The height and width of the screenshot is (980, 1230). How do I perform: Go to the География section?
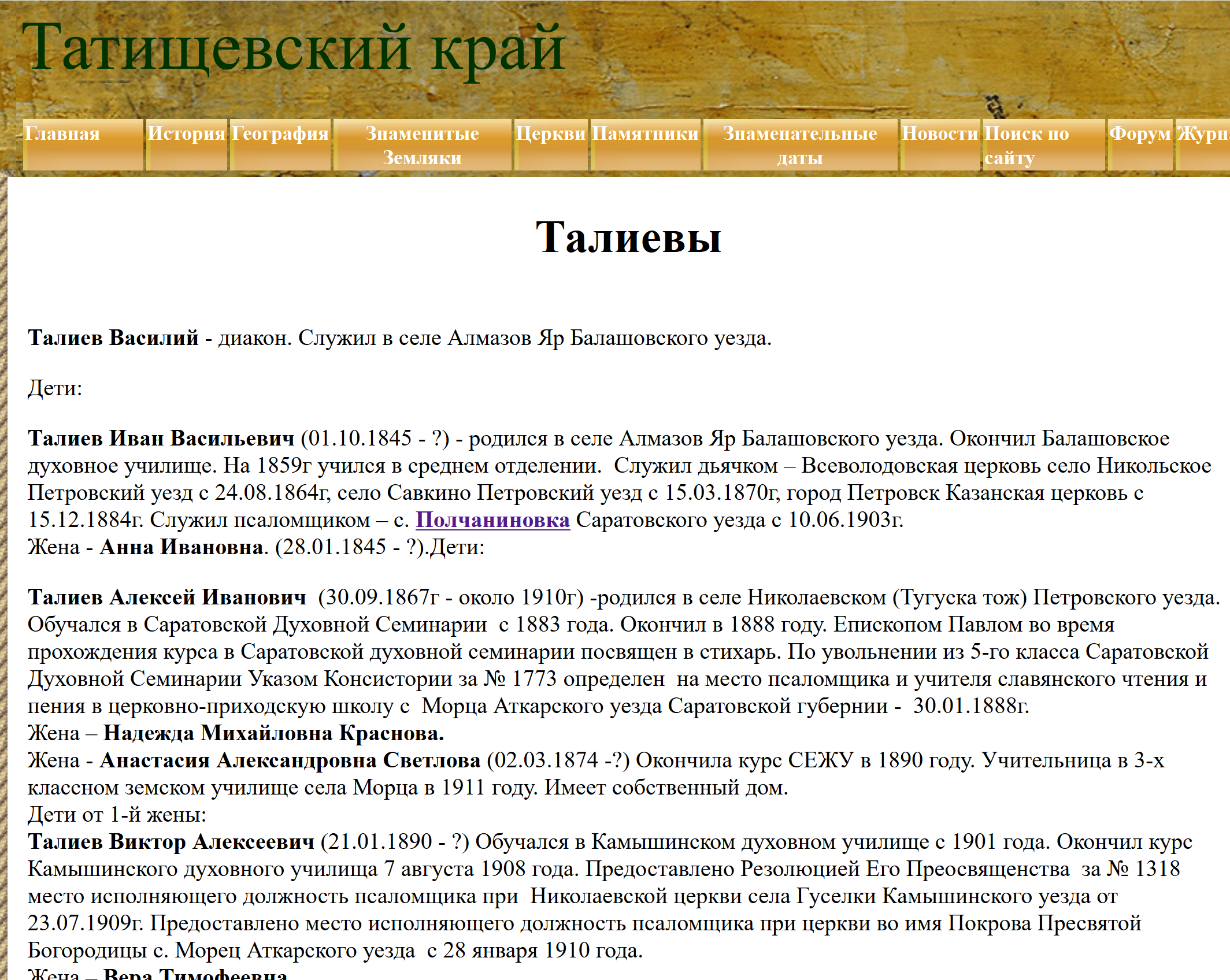click(280, 144)
